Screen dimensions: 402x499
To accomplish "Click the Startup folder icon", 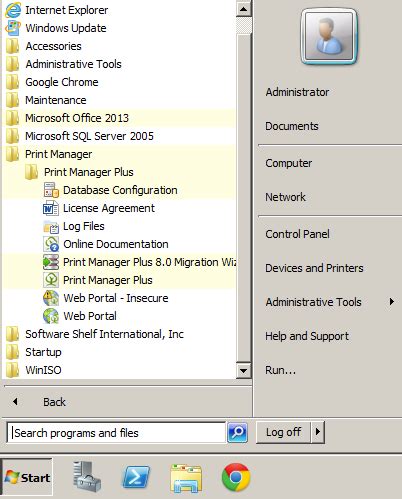I will (13, 352).
